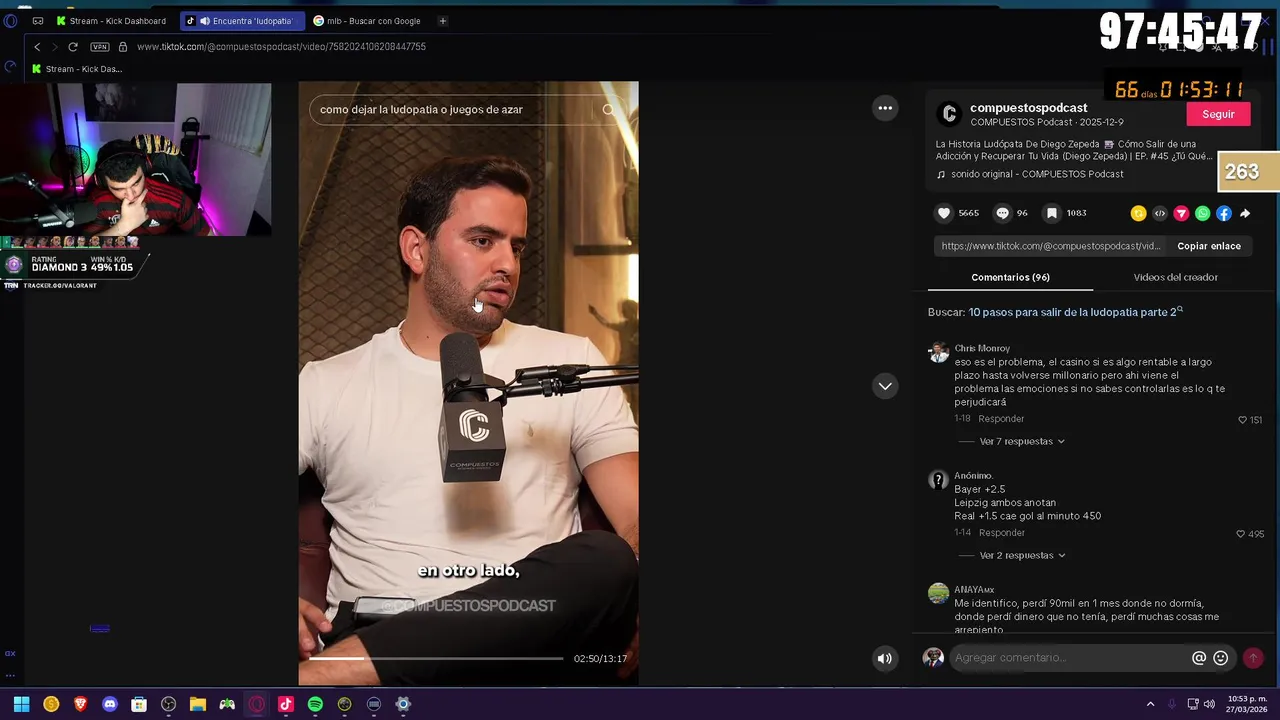Screen dimensions: 1280x720
Task: Open embed code icon
Action: pyautogui.click(x=1160, y=213)
